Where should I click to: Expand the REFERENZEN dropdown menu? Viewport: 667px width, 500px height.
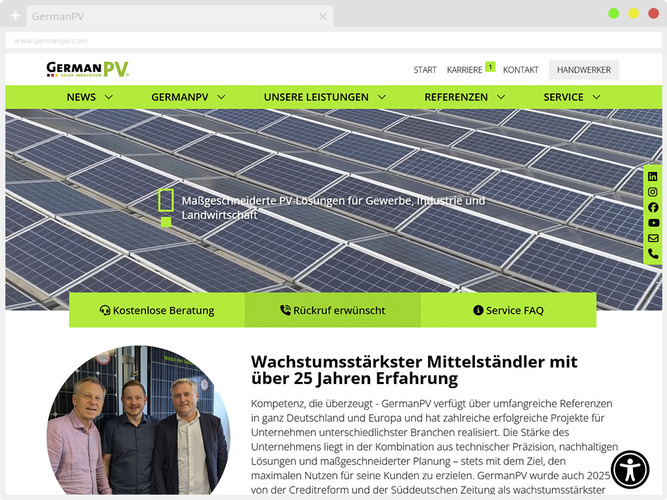(463, 97)
